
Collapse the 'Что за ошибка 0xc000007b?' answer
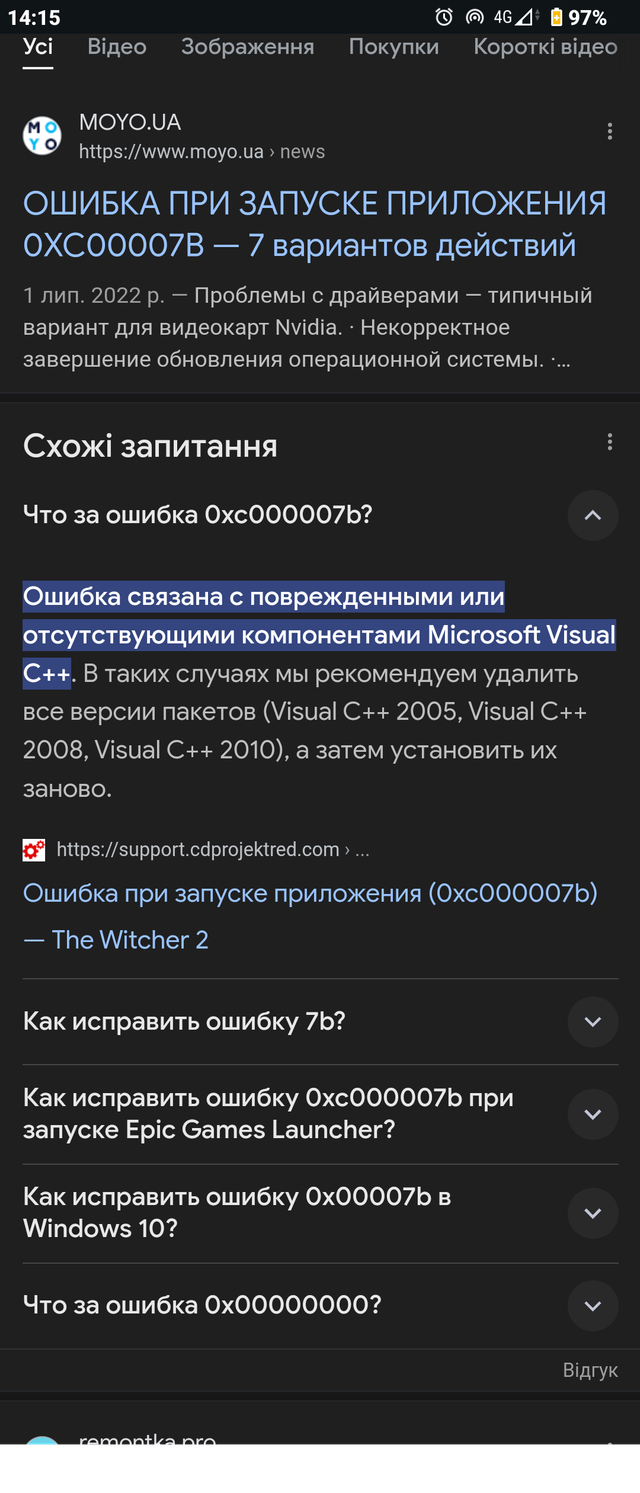(593, 515)
